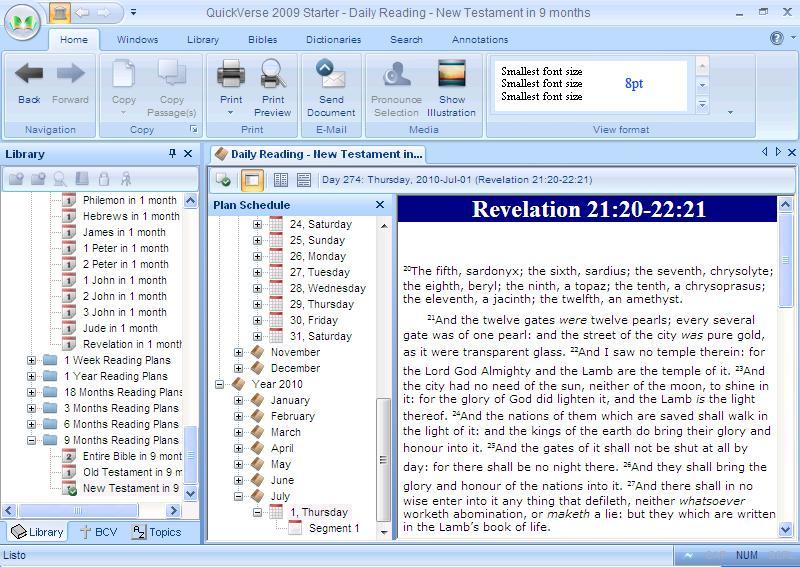Open quick access toolbar customize dropdown
Image resolution: width=800 pixels, height=567 pixels.
coord(133,12)
